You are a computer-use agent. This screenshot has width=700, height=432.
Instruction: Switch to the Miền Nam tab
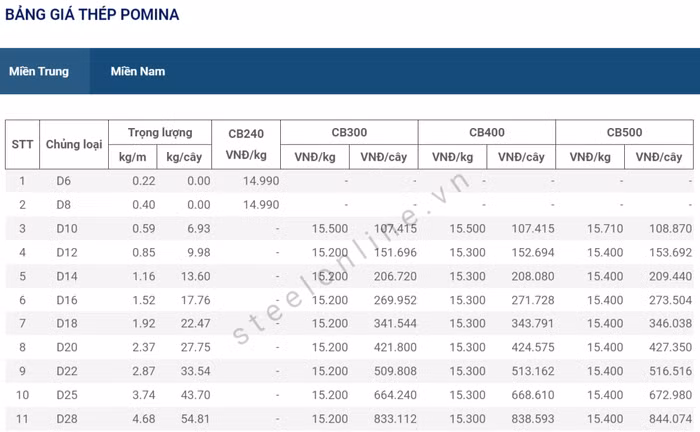click(138, 72)
